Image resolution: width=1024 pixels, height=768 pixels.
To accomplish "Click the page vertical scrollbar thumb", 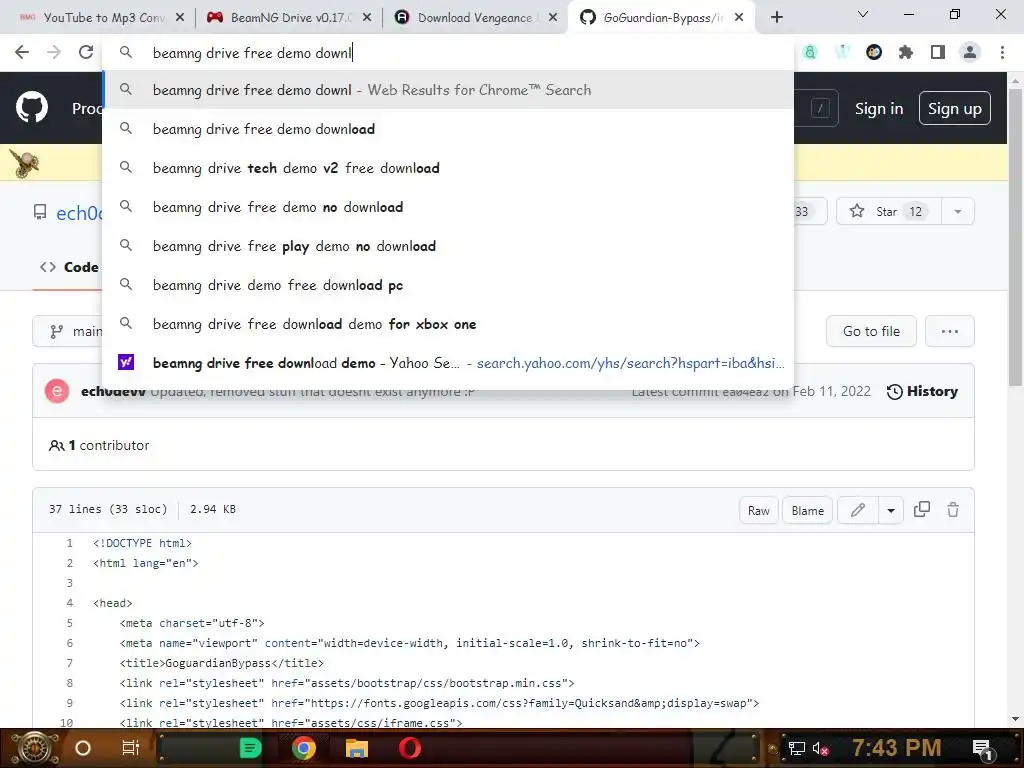I will click(x=1015, y=235).
